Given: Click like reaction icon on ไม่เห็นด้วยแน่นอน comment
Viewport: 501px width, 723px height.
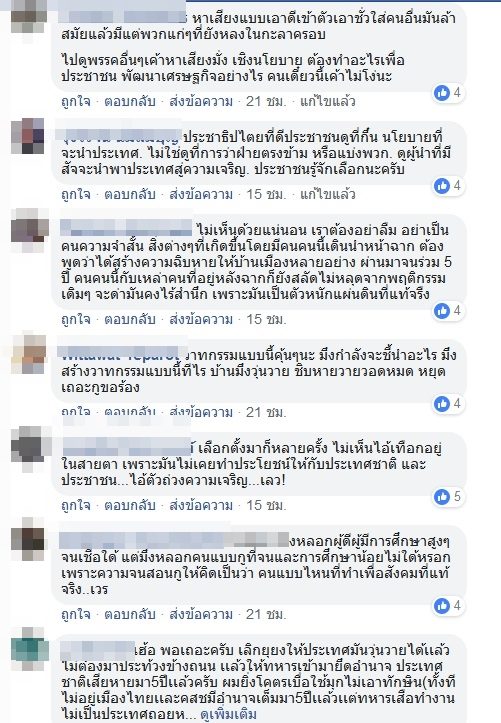Looking at the screenshot, I should pyautogui.click(x=442, y=311).
